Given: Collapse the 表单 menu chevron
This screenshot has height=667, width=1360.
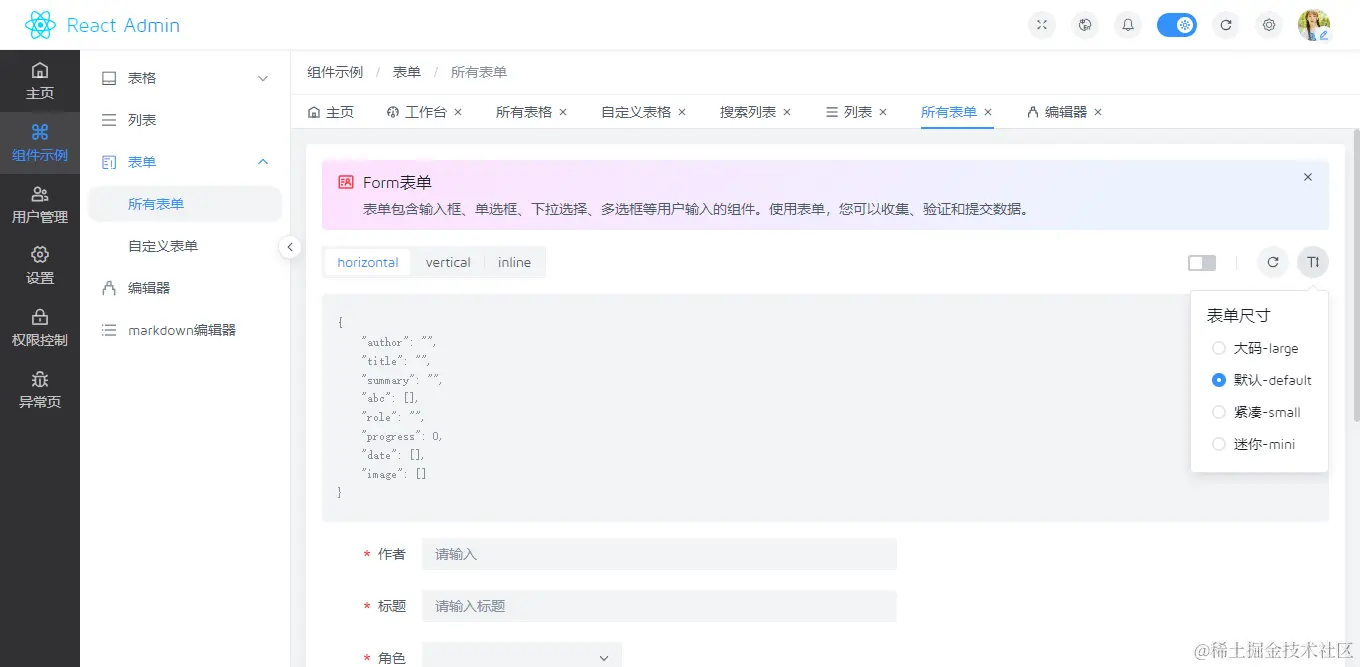Looking at the screenshot, I should coord(262,161).
